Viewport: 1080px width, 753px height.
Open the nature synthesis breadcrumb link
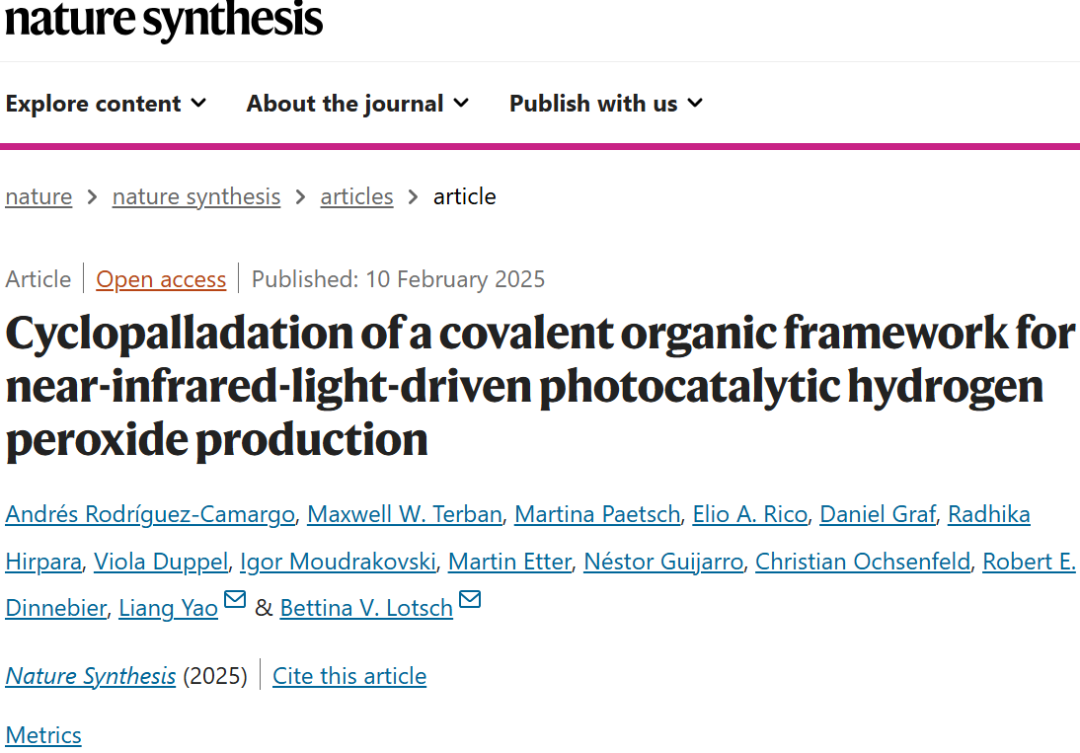(x=196, y=197)
